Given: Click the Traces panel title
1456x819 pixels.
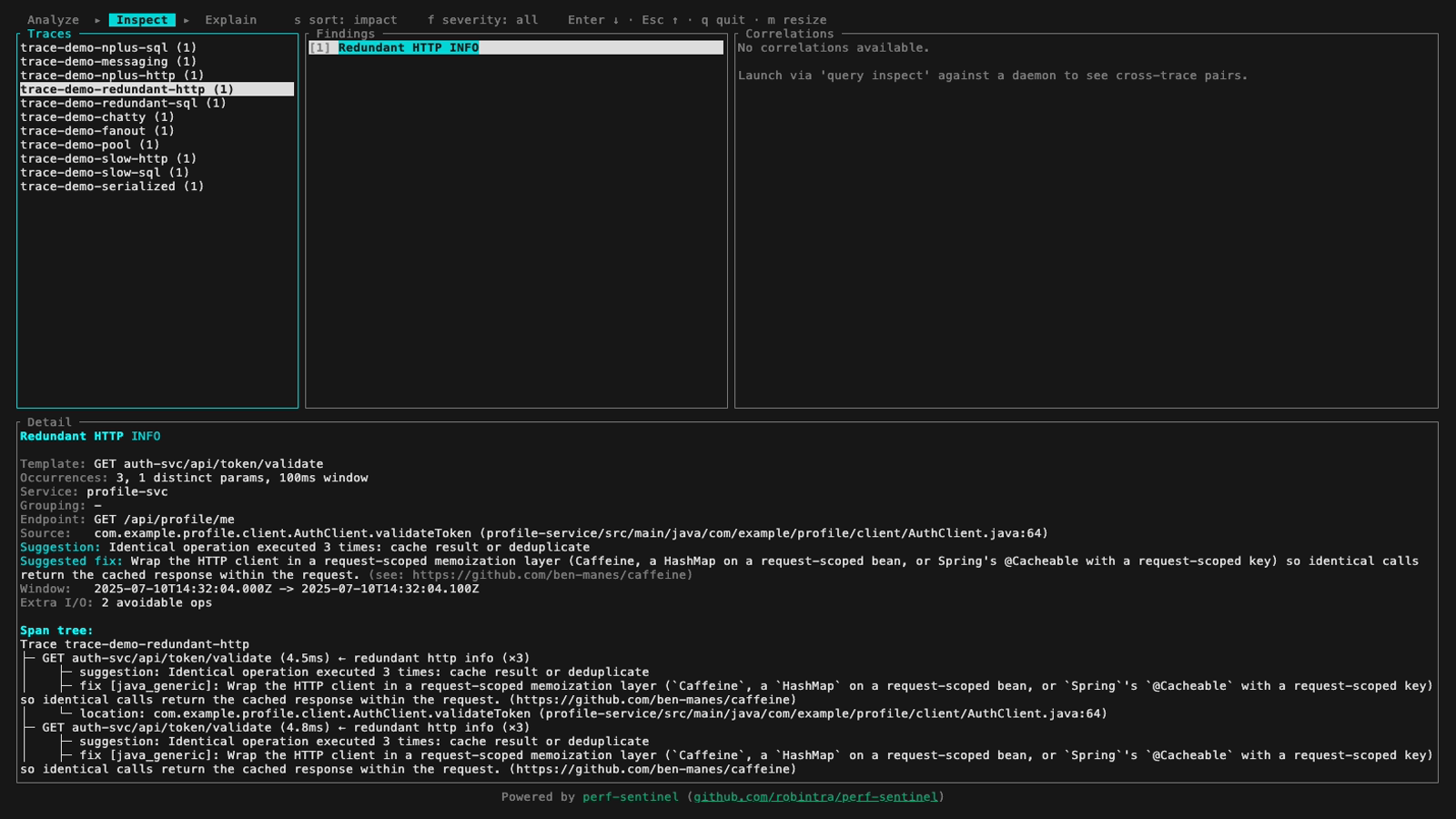Looking at the screenshot, I should [49, 34].
